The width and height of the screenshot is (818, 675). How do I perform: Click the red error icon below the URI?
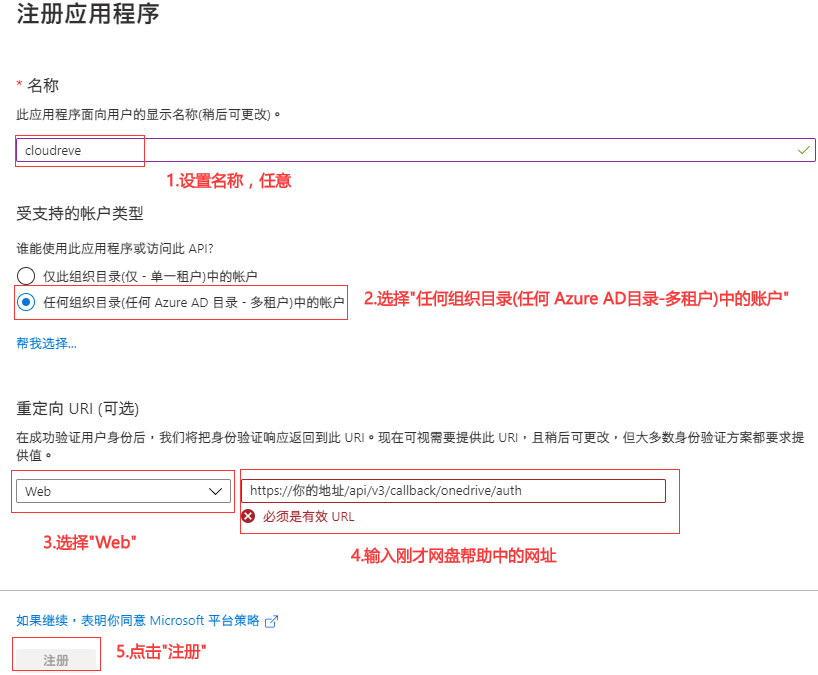tap(248, 517)
